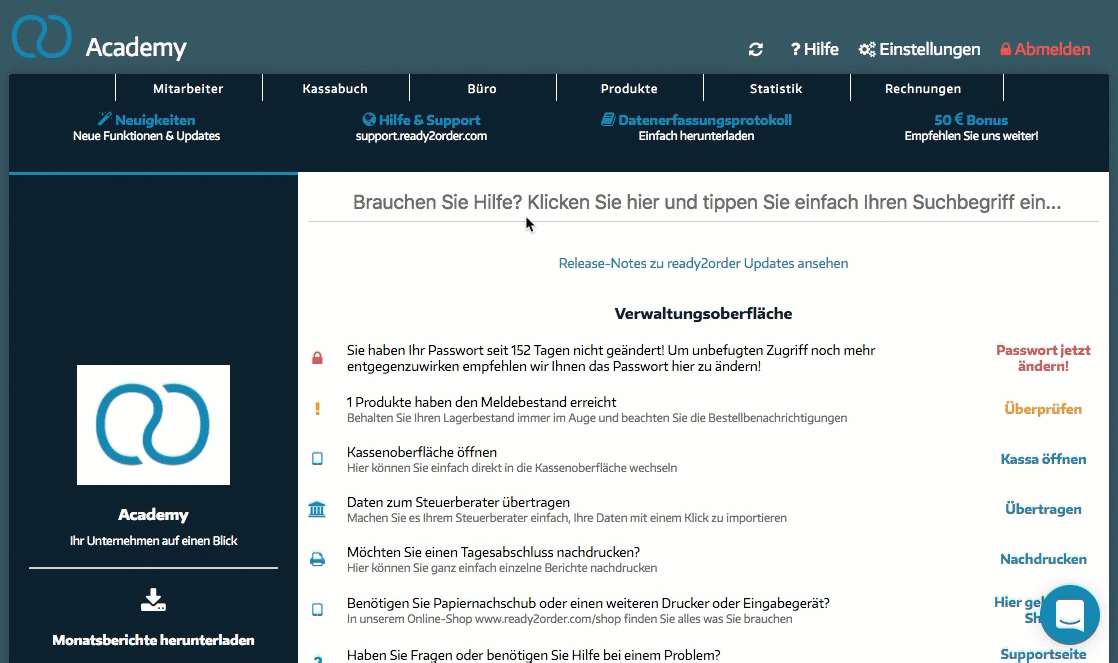Download the Datenerfassungsprotokoll
The image size is (1118, 663).
pos(697,128)
